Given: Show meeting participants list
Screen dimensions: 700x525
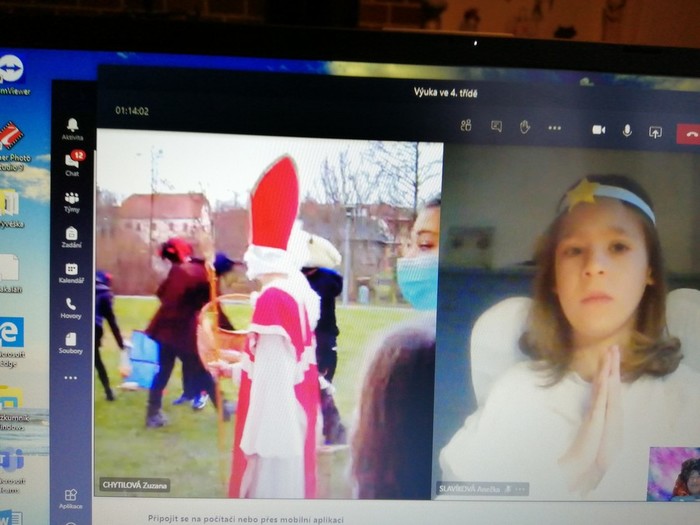Looking at the screenshot, I should pos(466,125).
